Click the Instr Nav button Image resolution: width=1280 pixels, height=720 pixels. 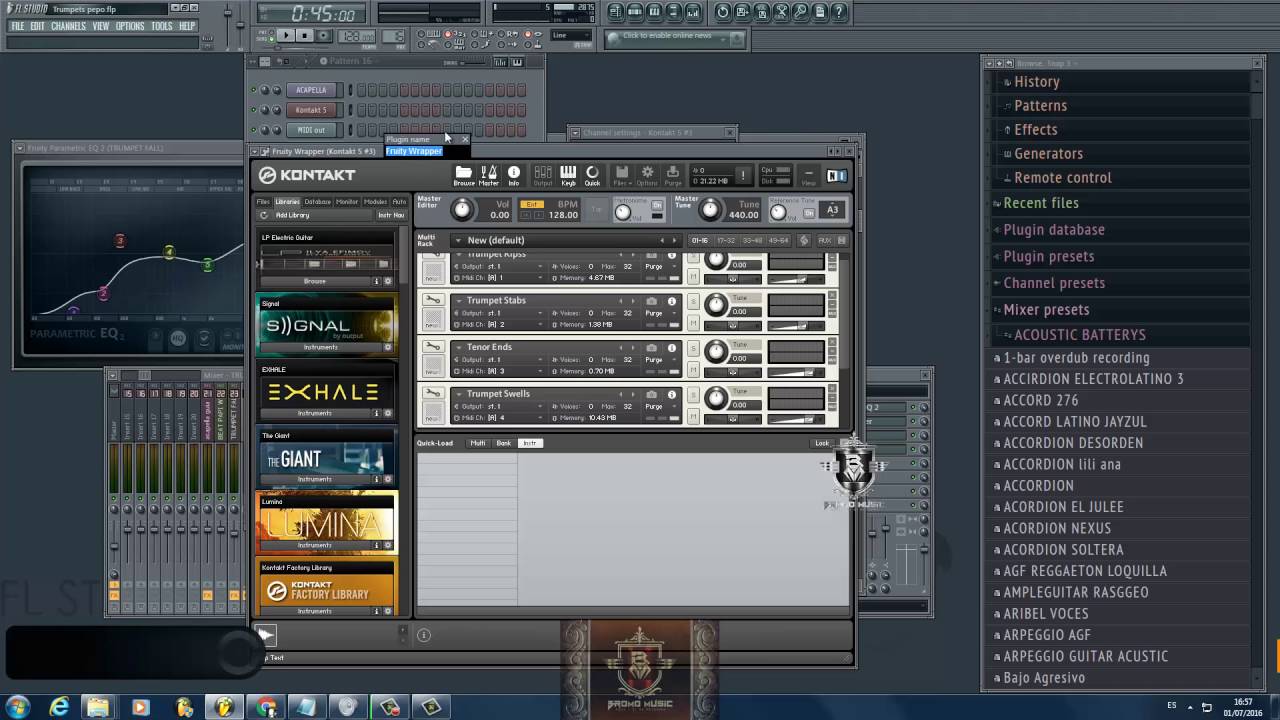pos(391,215)
